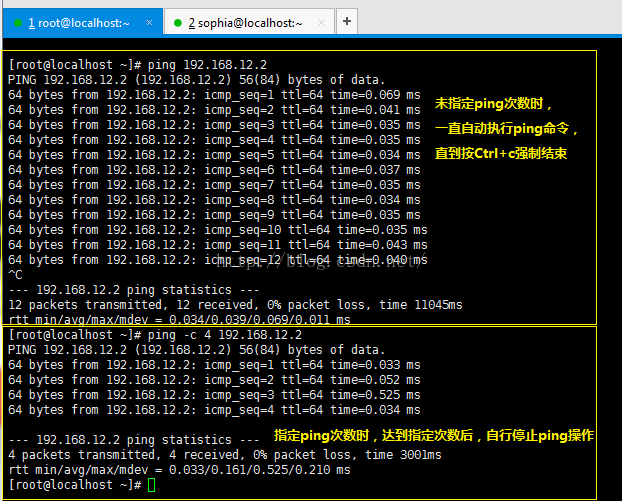The height and width of the screenshot is (501, 622).
Task: Click yellow annotation about Ctrl+c
Action: coord(501,153)
